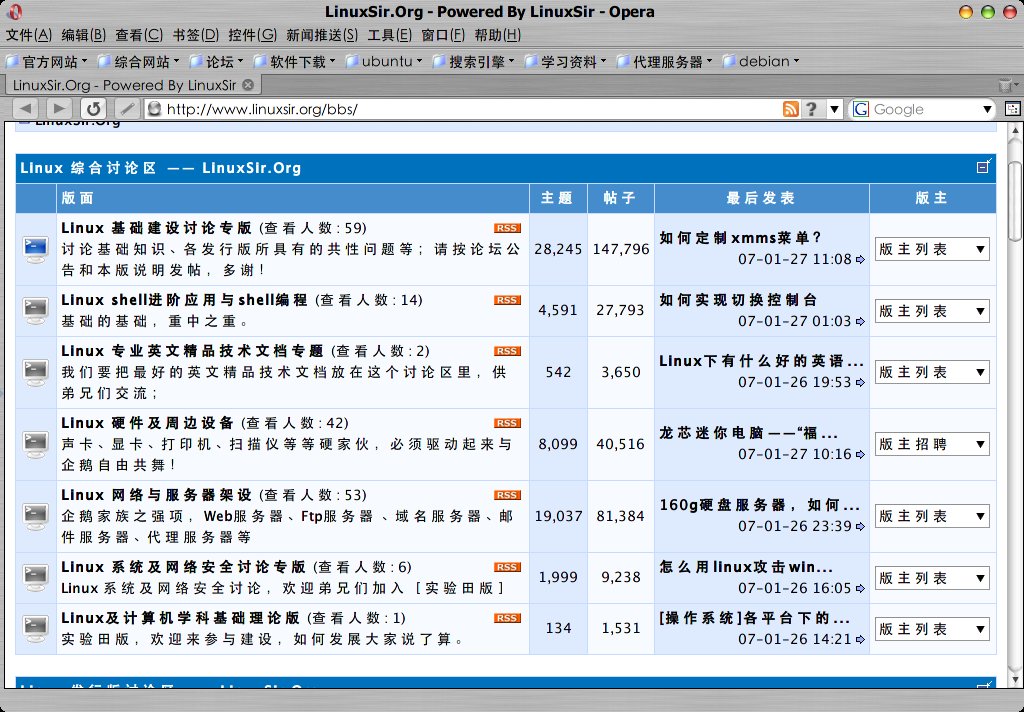Open the RSS feed icon in address bar

791,109
